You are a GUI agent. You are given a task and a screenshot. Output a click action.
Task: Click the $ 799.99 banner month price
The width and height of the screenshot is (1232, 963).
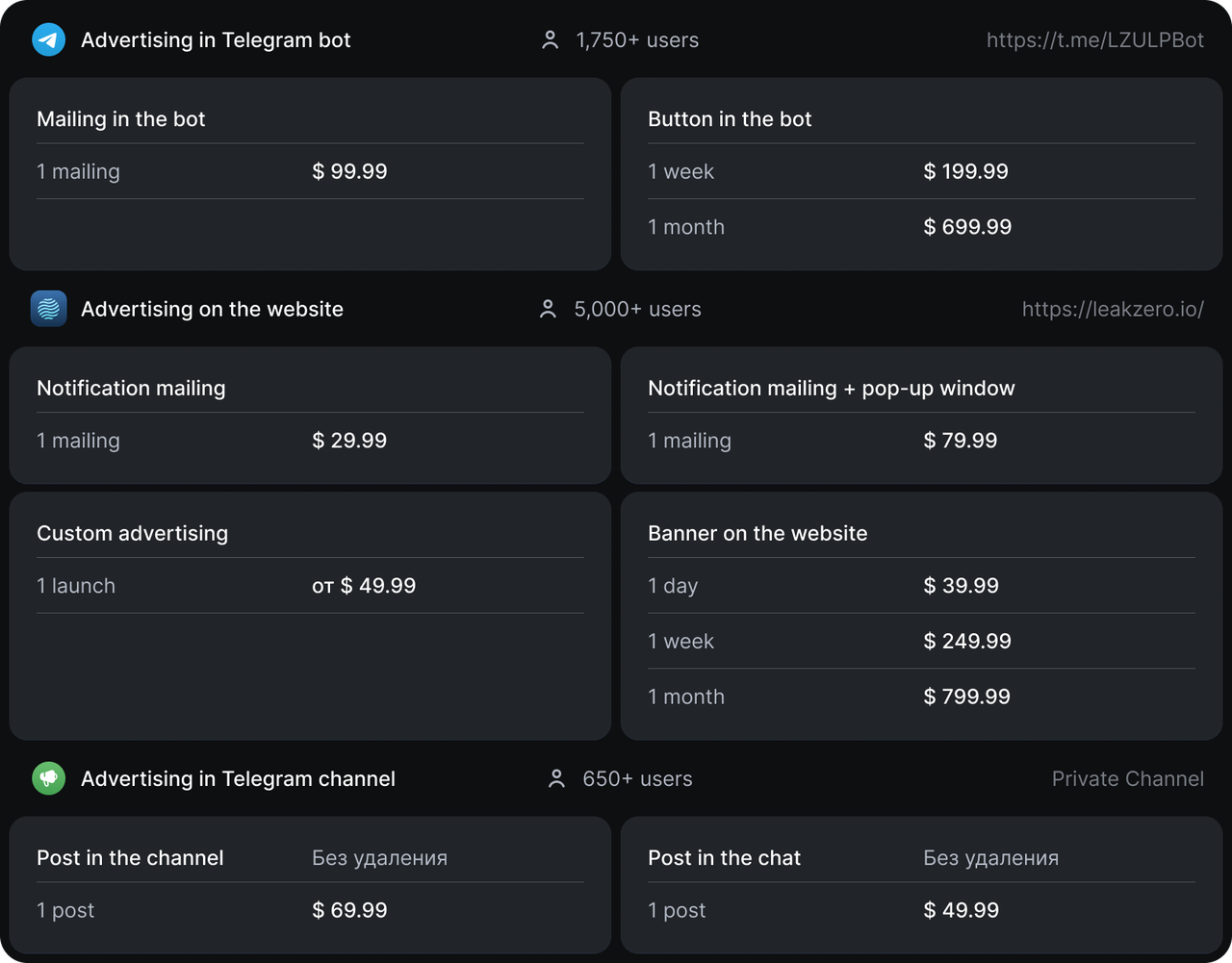966,697
